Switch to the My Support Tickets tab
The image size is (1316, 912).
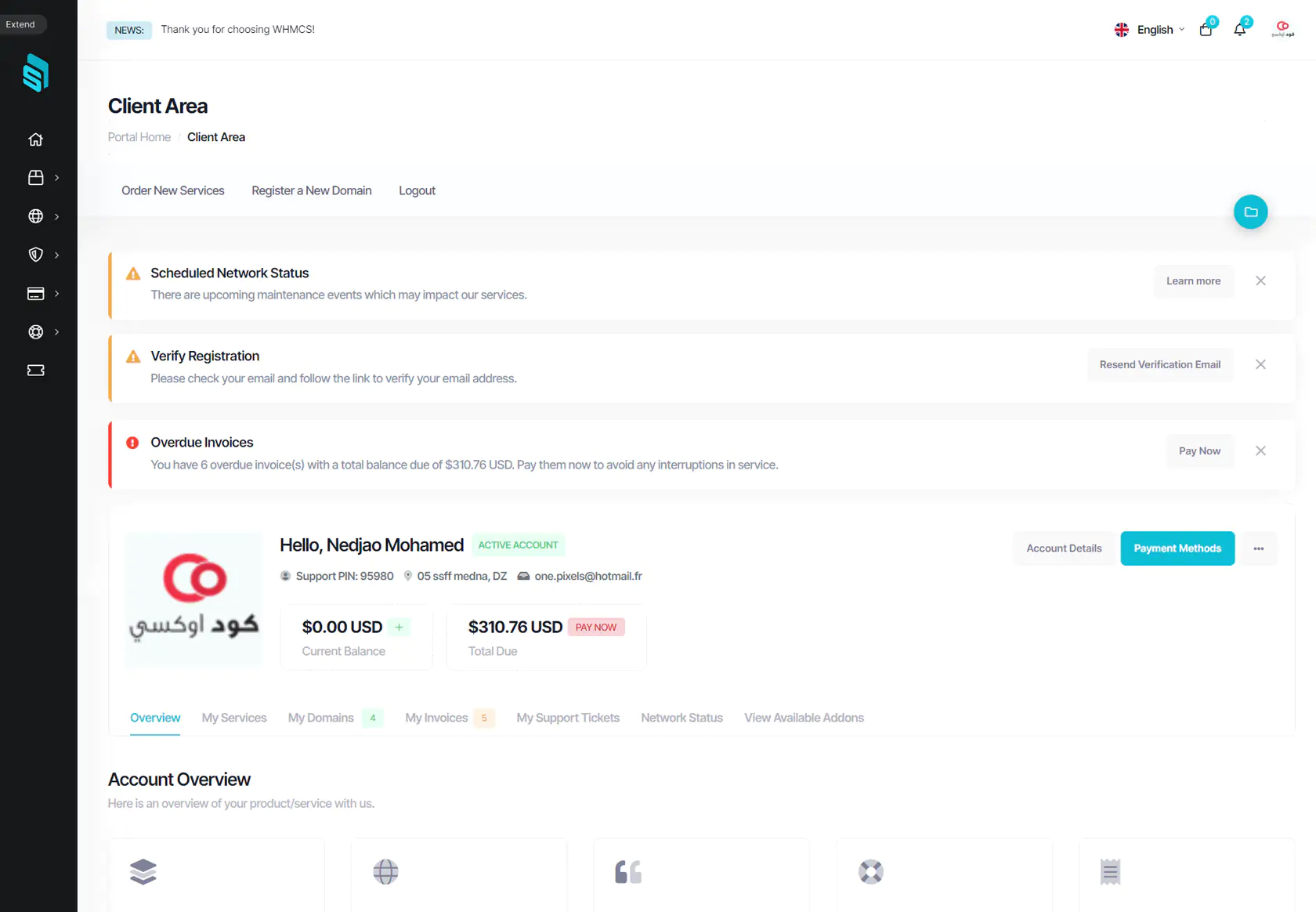568,718
